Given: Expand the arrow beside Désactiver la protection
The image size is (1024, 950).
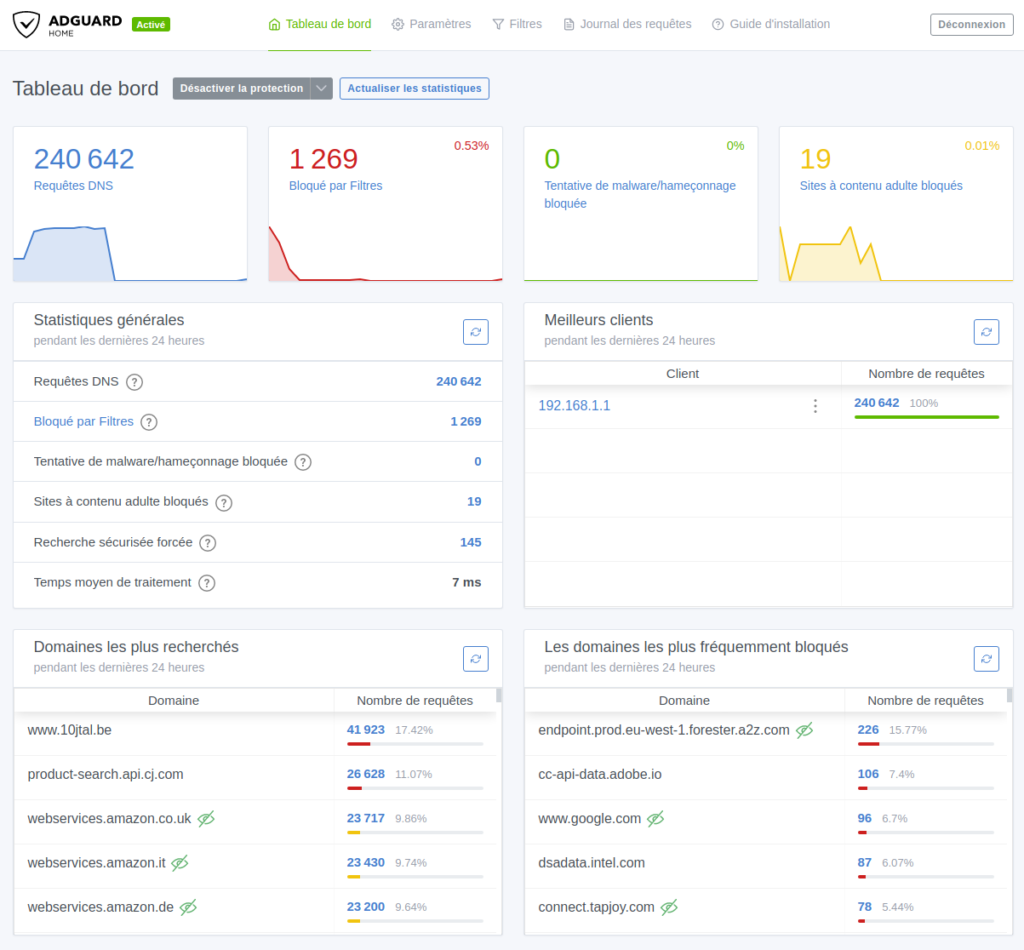Looking at the screenshot, I should (x=321, y=88).
